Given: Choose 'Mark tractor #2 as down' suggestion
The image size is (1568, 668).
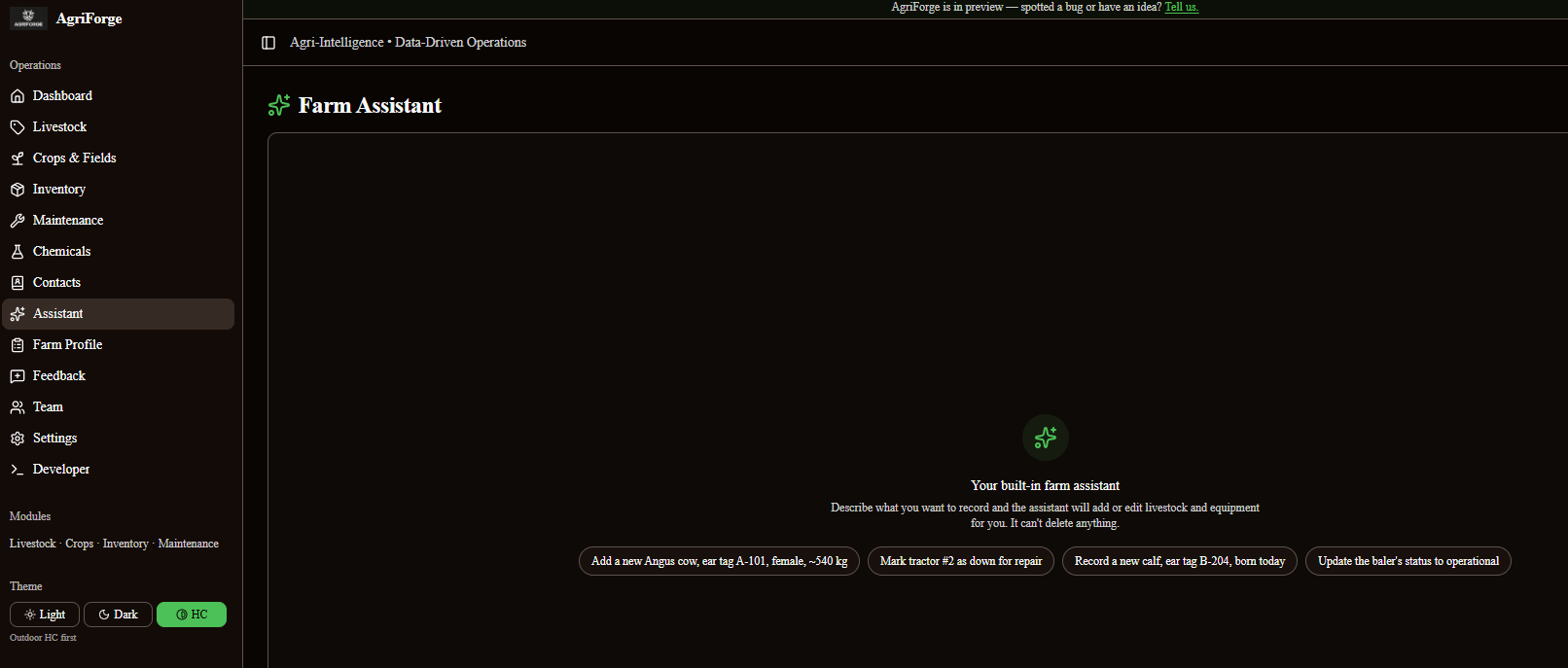Looking at the screenshot, I should click(x=961, y=561).
